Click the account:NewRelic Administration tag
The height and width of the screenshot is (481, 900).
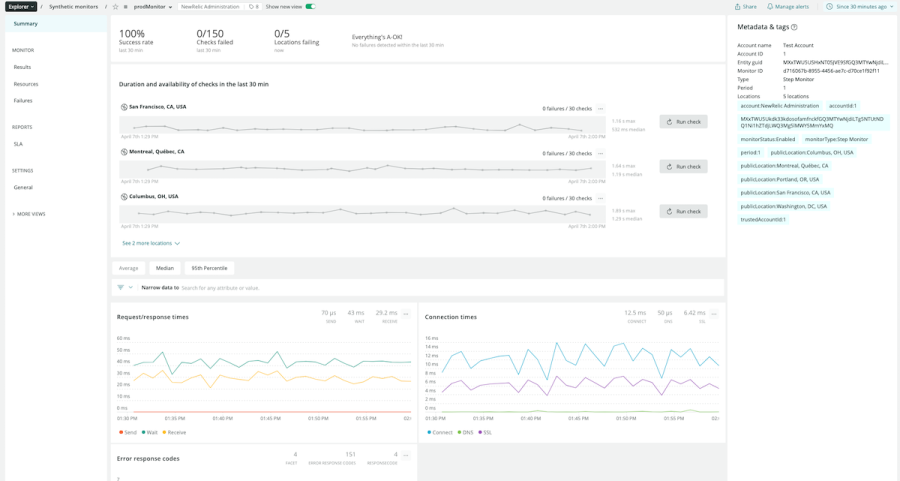point(779,106)
